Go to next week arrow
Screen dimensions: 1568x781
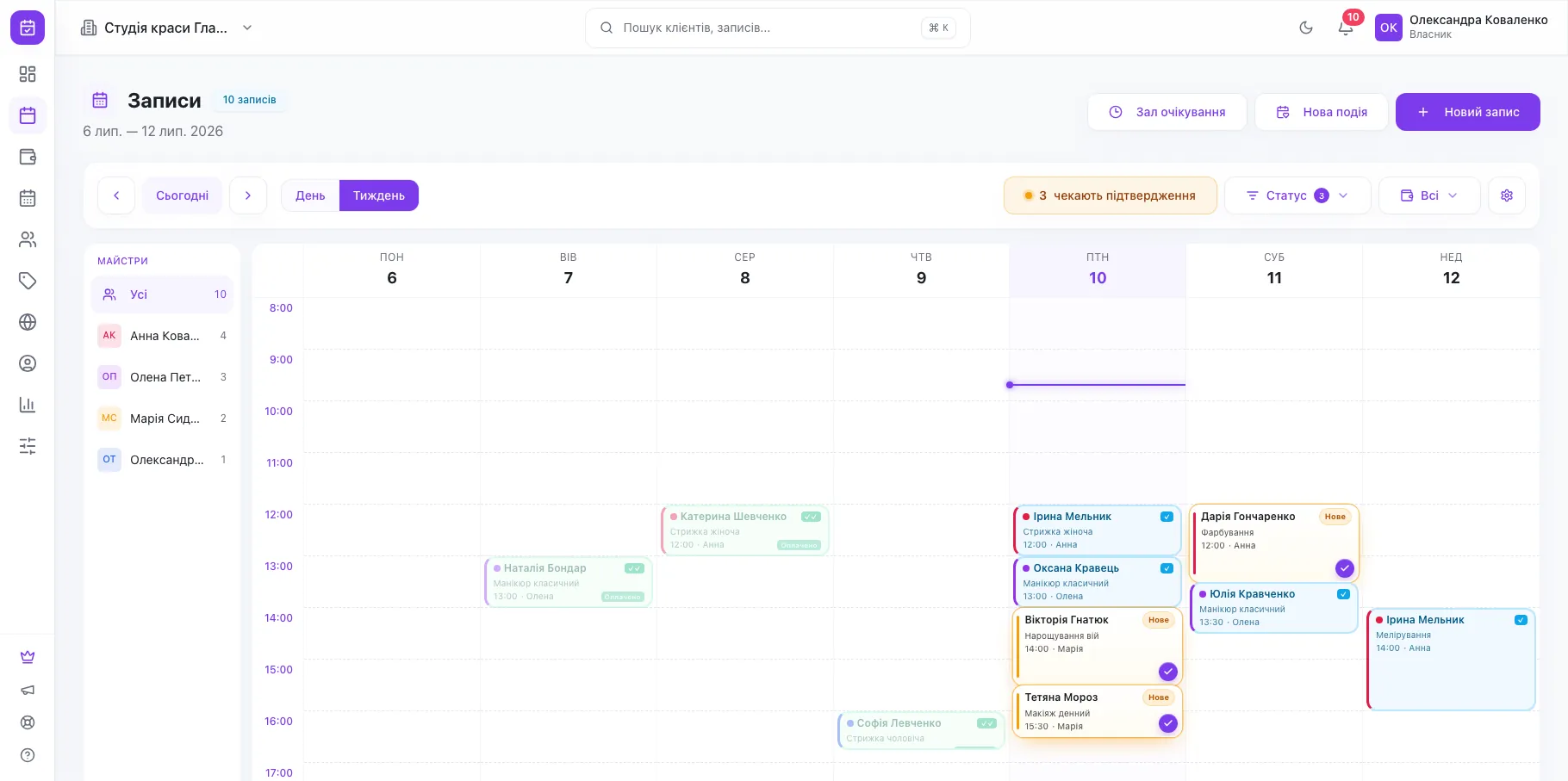click(248, 195)
